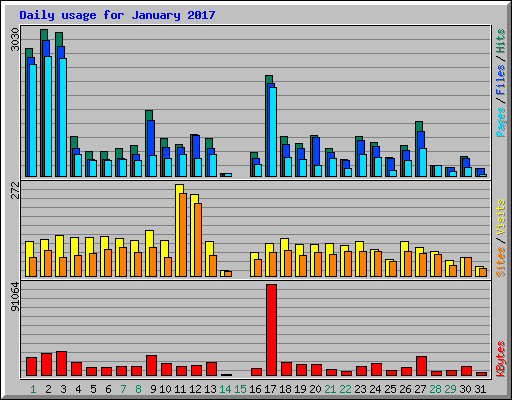Click day label 14 on the x-axis
This screenshot has height=400, width=512.
[x=225, y=389]
